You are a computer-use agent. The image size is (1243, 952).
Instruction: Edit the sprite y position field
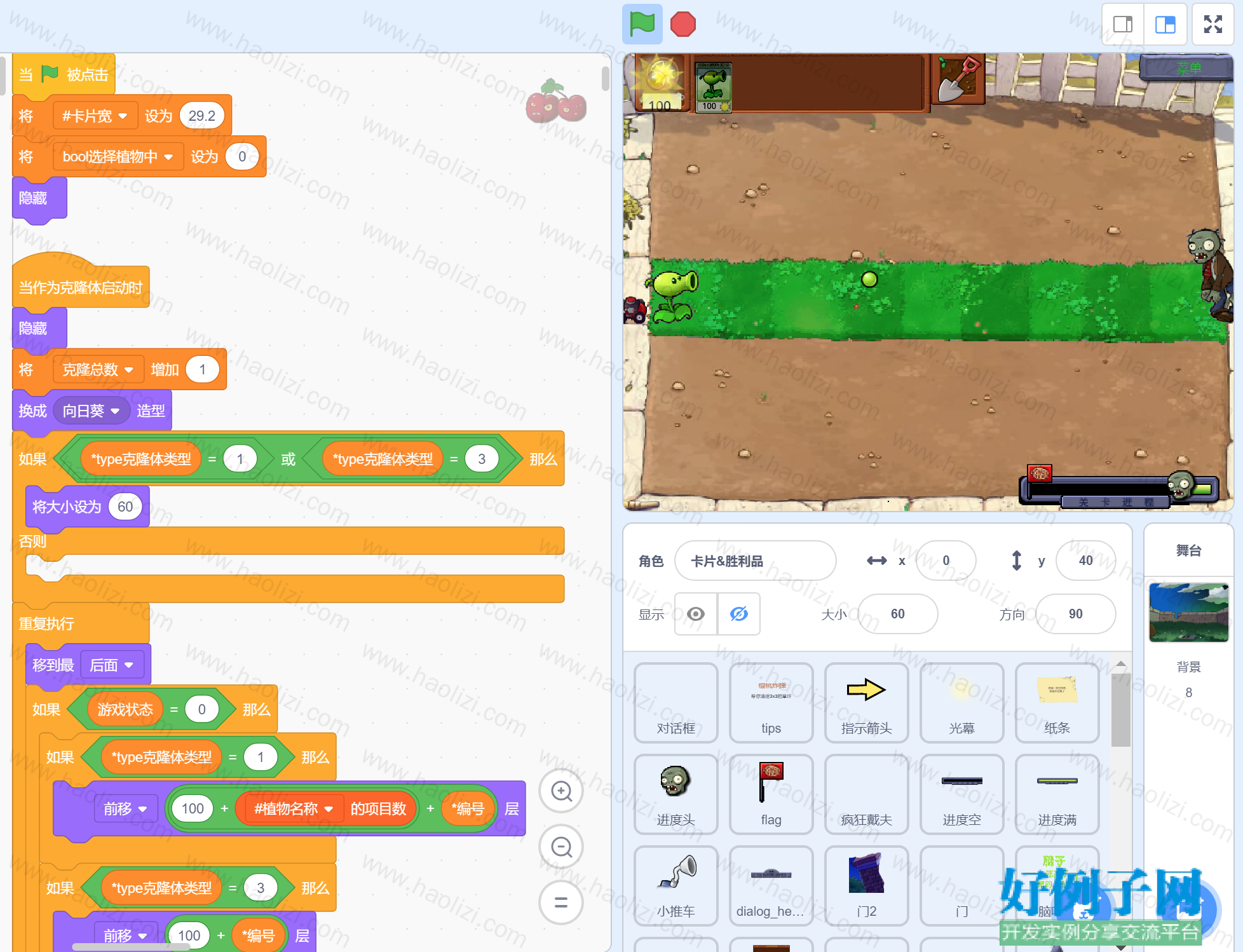[1085, 561]
